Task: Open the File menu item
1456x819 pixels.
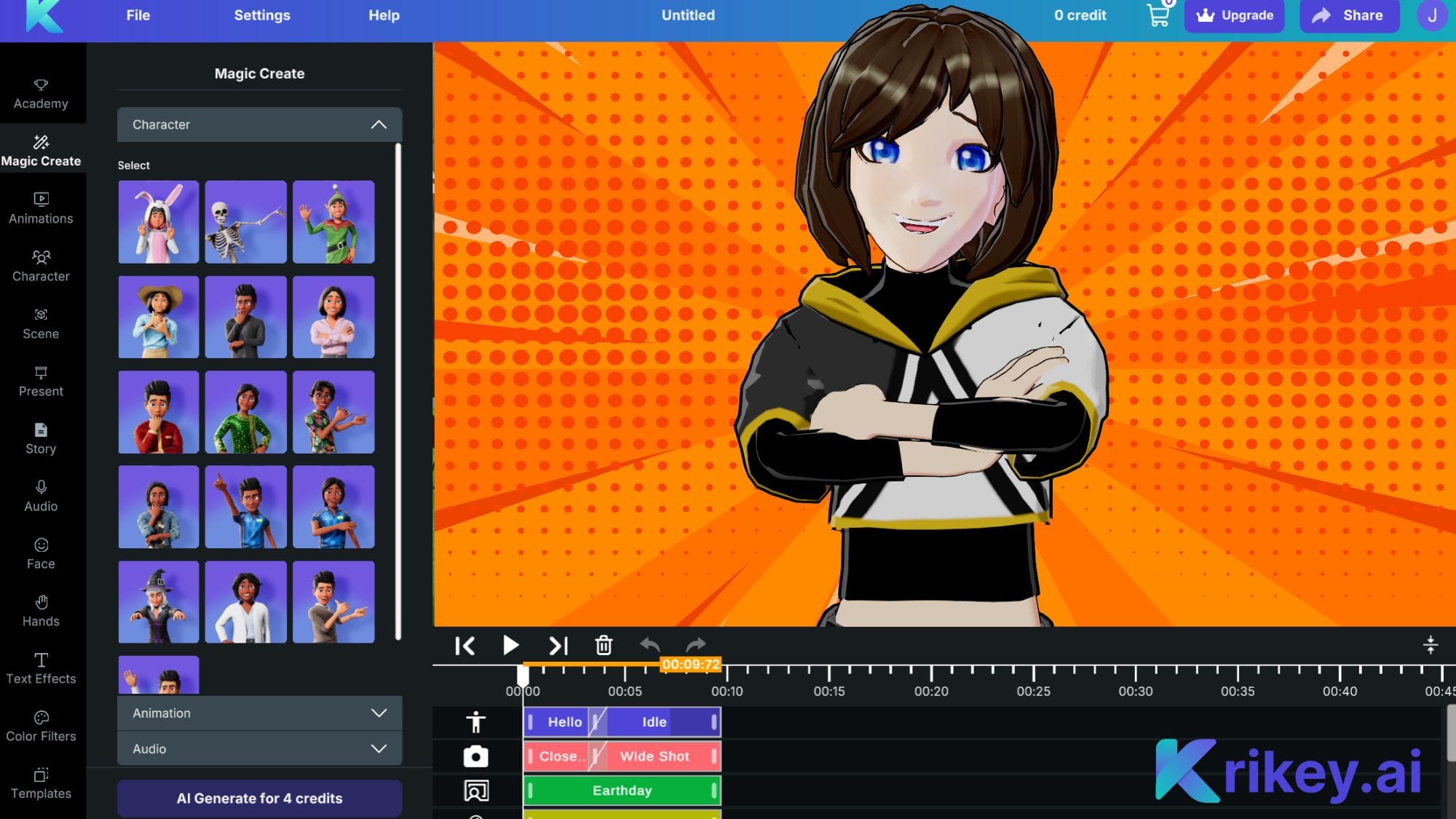Action: point(137,15)
